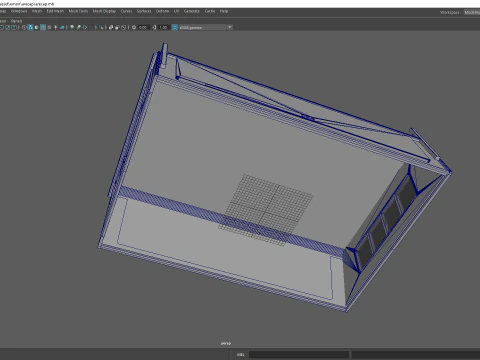
Task: Toggle depth of field icon
Action: click(91, 27)
